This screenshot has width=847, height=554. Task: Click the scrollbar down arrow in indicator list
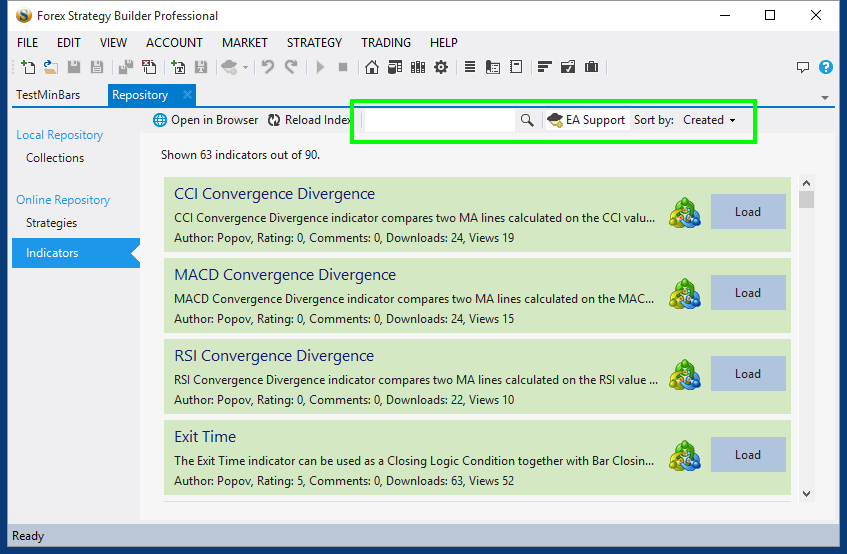[x=807, y=493]
